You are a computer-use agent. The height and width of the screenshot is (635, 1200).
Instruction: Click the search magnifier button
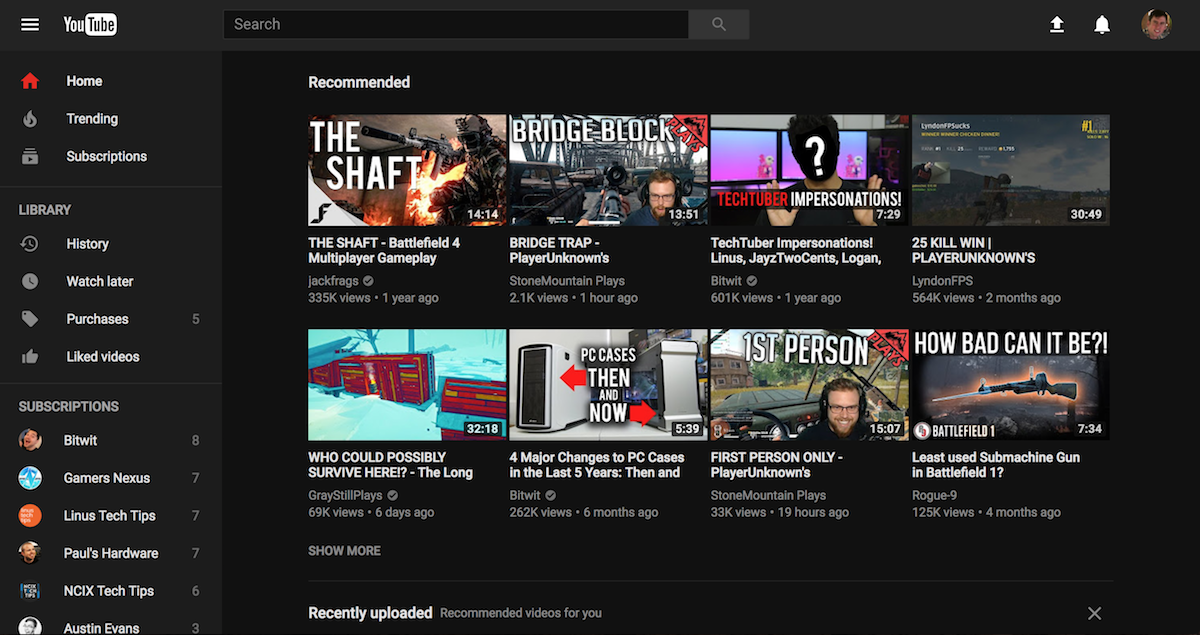tap(718, 23)
